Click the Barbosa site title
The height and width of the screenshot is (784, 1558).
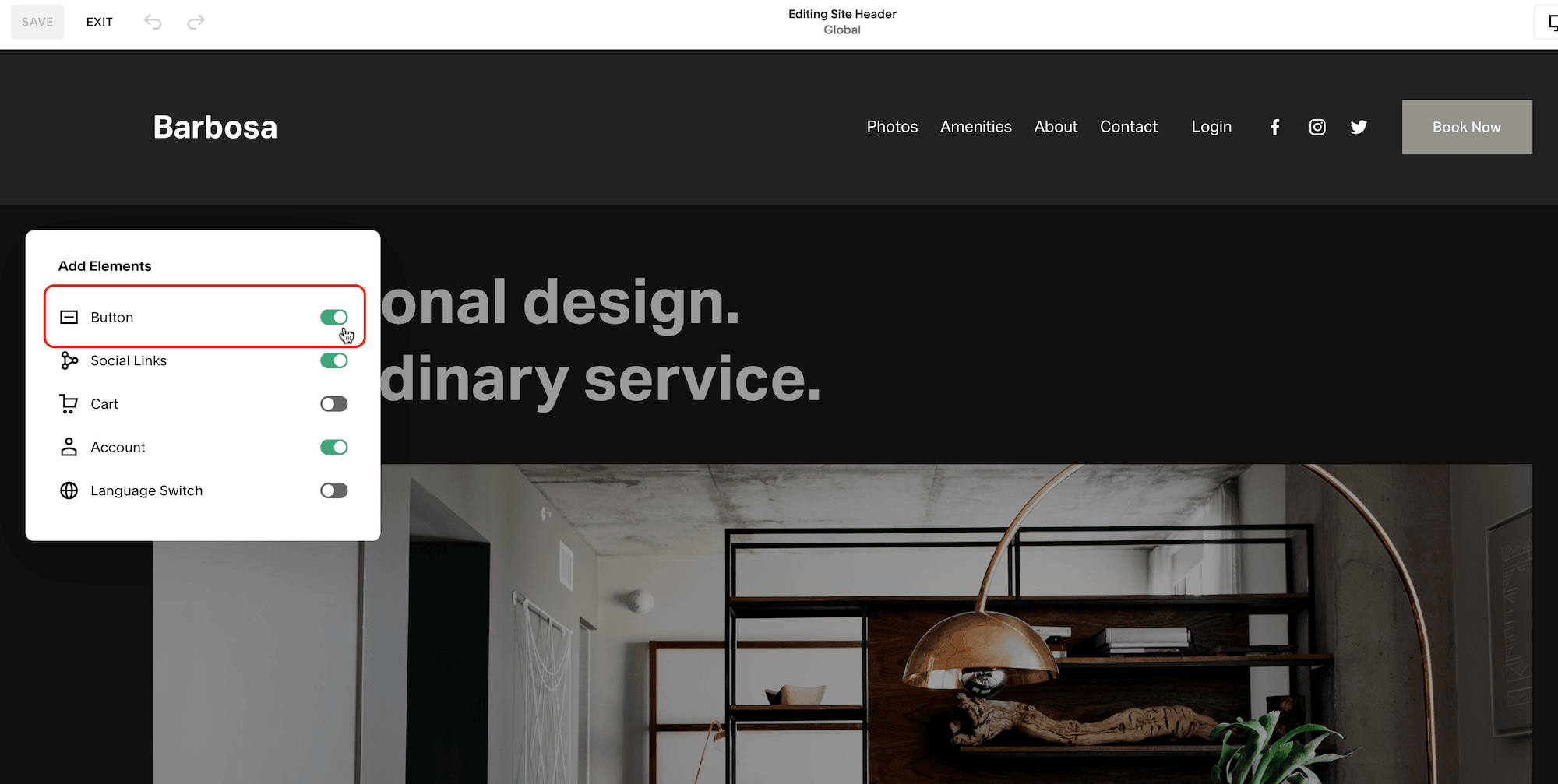215,127
